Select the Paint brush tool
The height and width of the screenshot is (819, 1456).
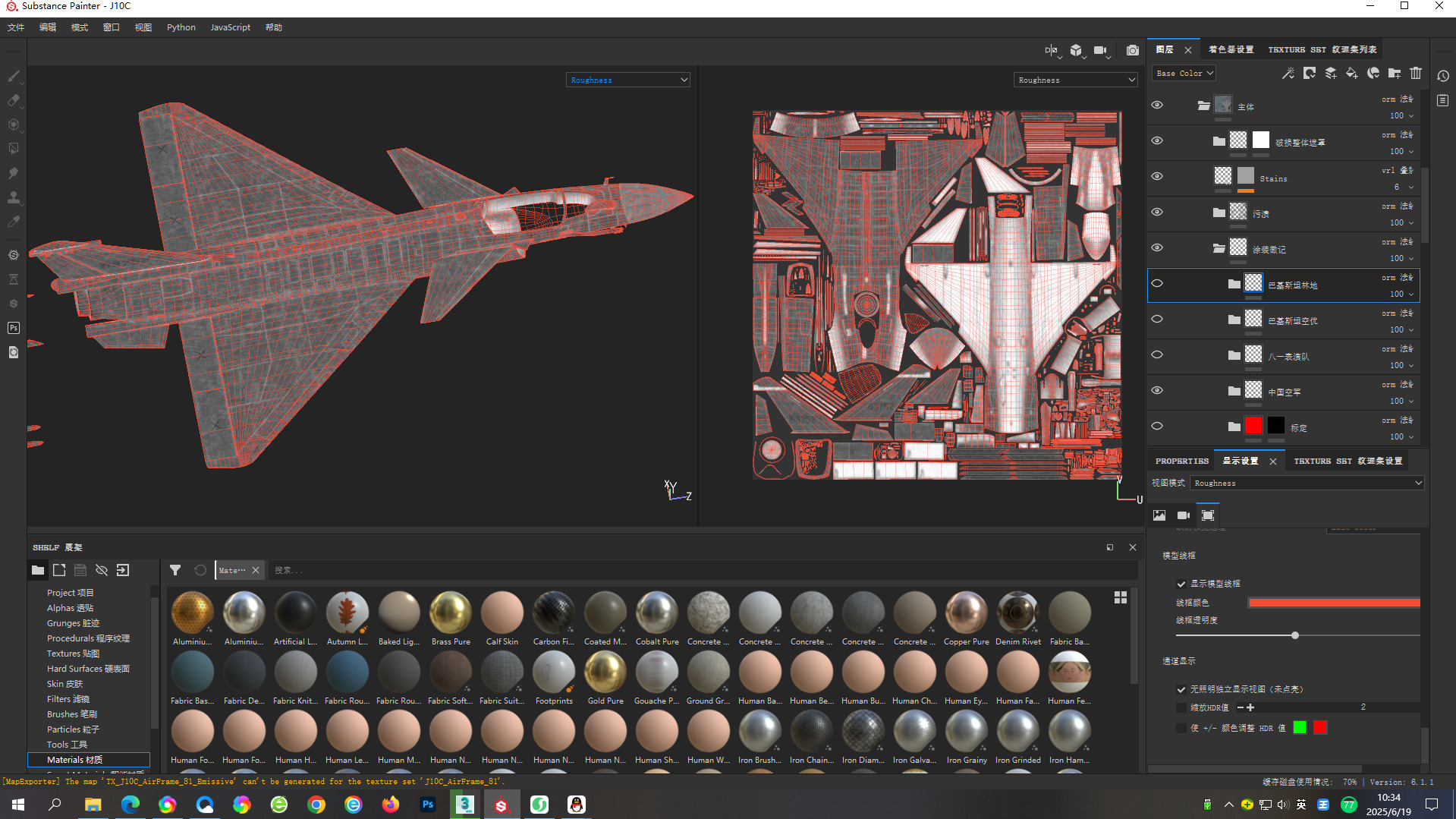pos(14,76)
